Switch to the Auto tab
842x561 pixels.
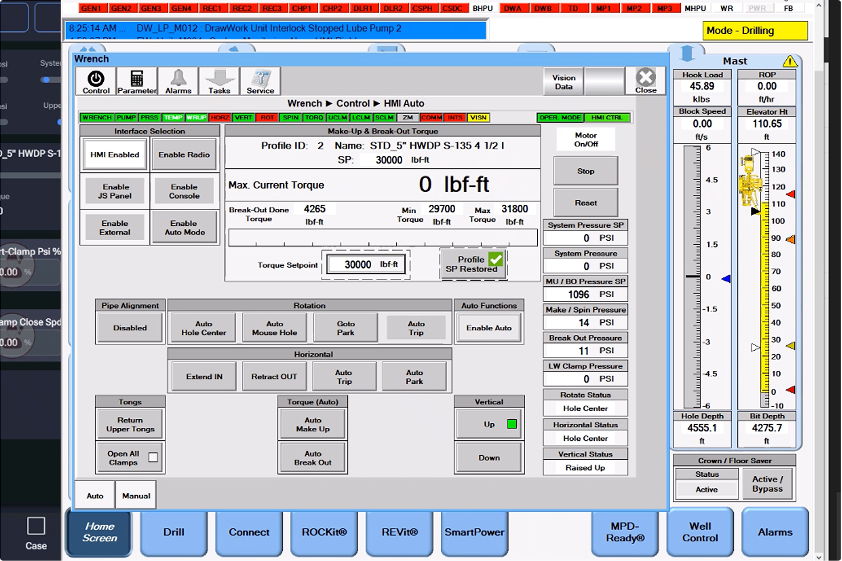[95, 496]
